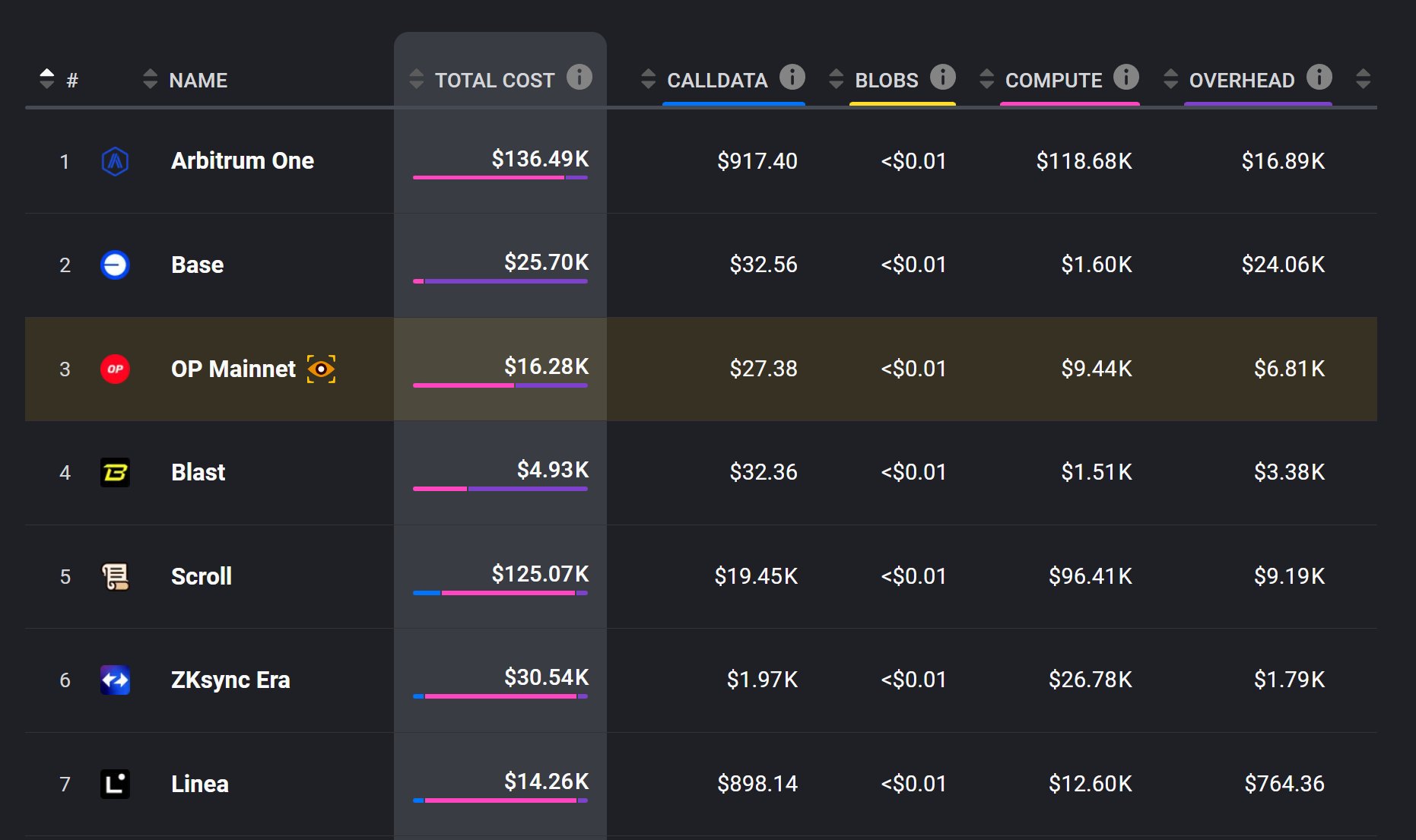The image size is (1416, 840).
Task: Open the Scroll project link
Action: 202,576
